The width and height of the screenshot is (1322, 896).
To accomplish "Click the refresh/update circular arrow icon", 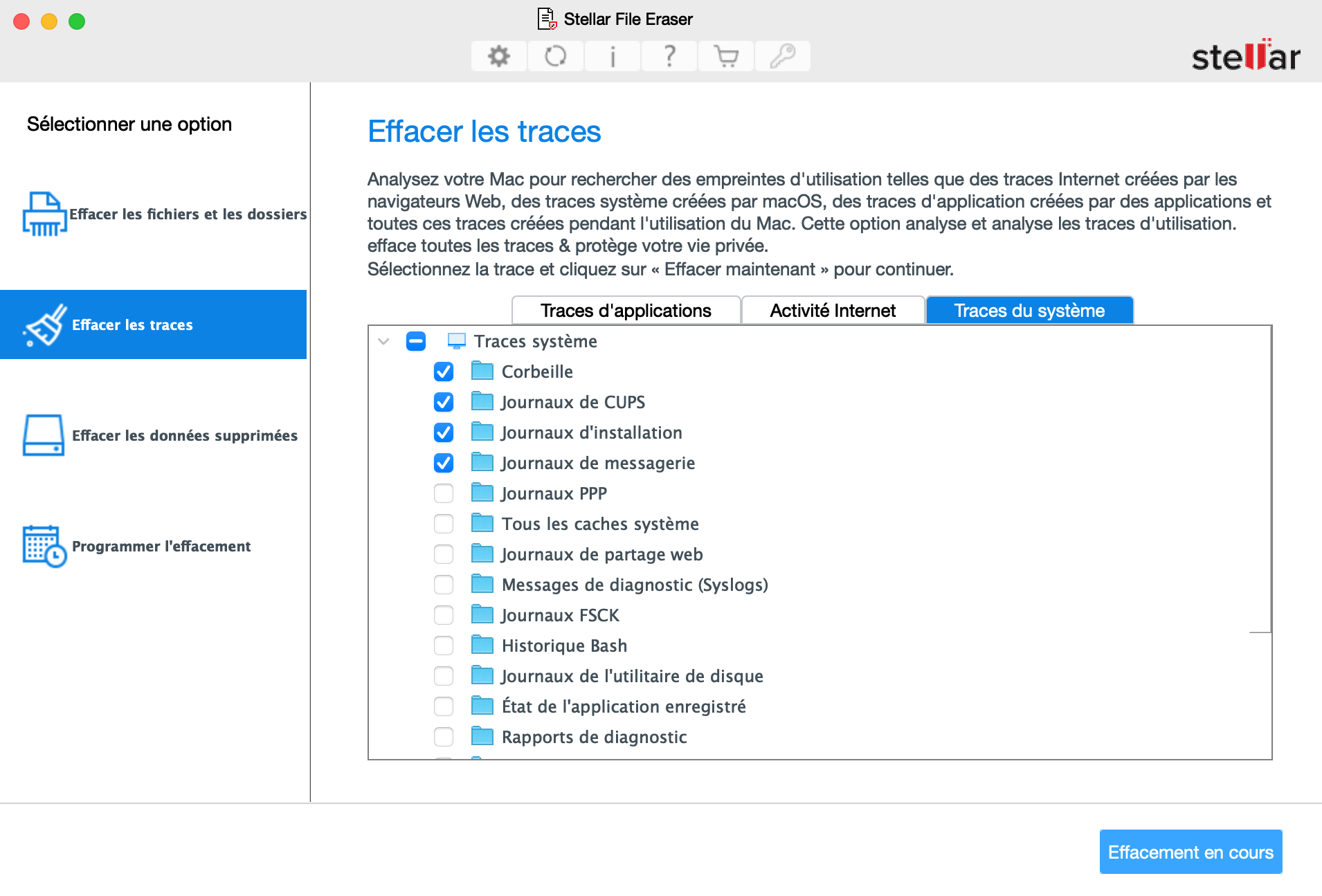I will (x=556, y=56).
